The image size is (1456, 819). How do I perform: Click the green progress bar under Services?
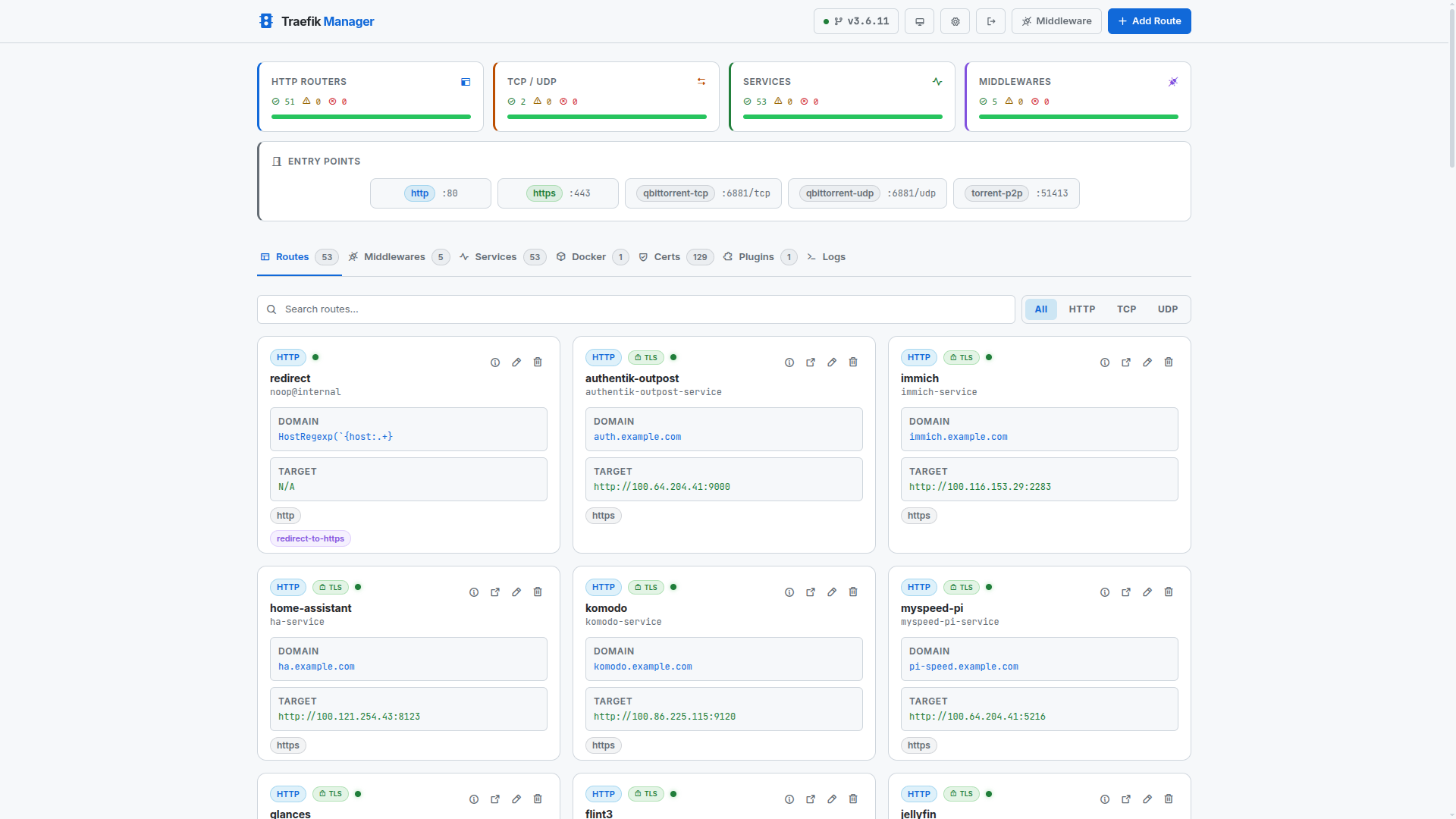pos(842,117)
